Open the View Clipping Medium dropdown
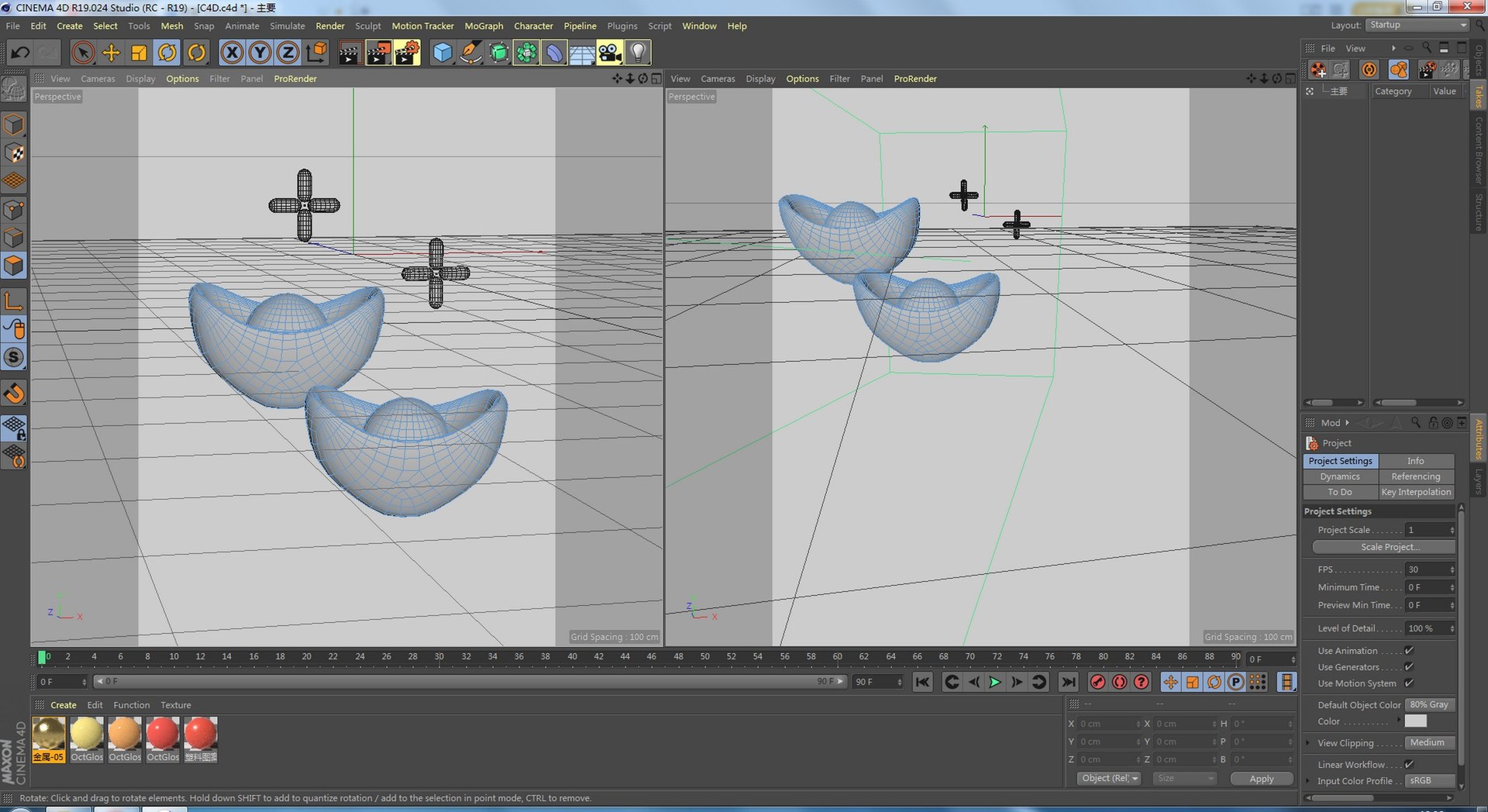Image resolution: width=1488 pixels, height=812 pixels. pos(1429,743)
